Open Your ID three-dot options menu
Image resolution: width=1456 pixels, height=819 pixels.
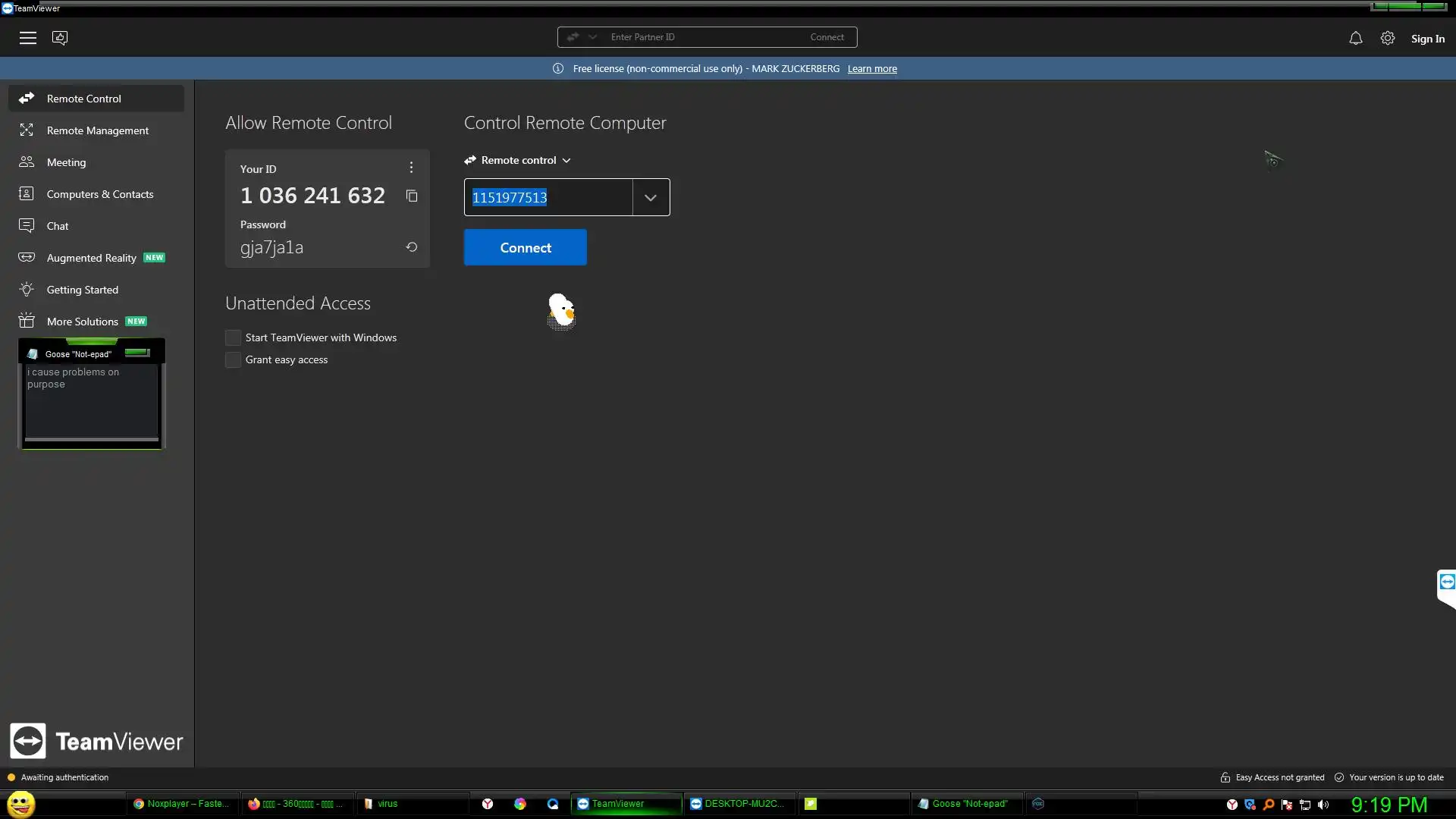point(411,168)
